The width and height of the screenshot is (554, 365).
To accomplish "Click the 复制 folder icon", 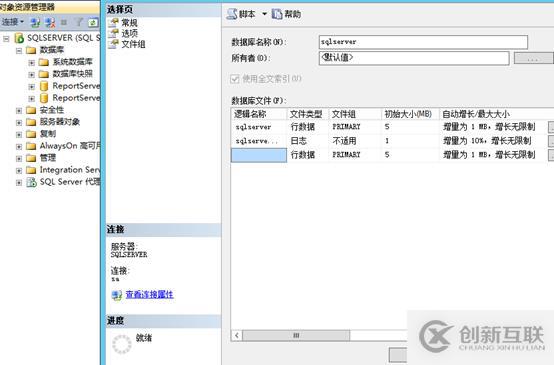I will (x=31, y=134).
